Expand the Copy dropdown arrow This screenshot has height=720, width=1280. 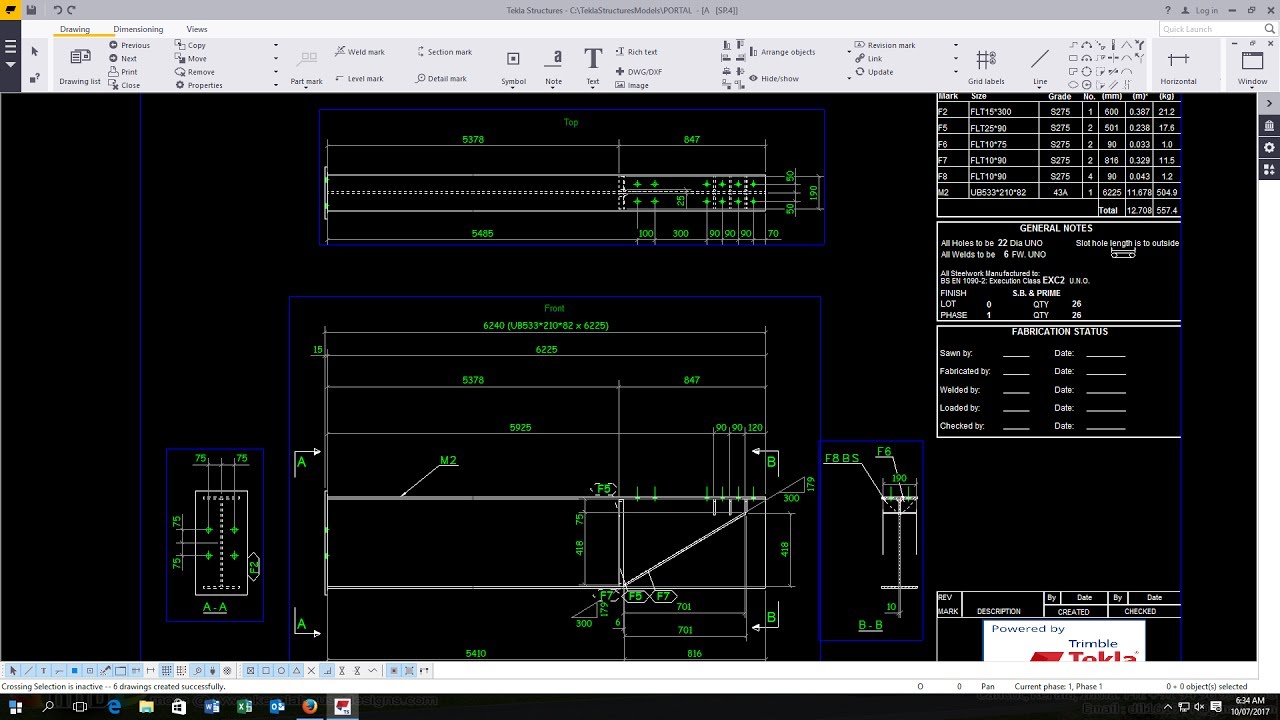(x=276, y=45)
